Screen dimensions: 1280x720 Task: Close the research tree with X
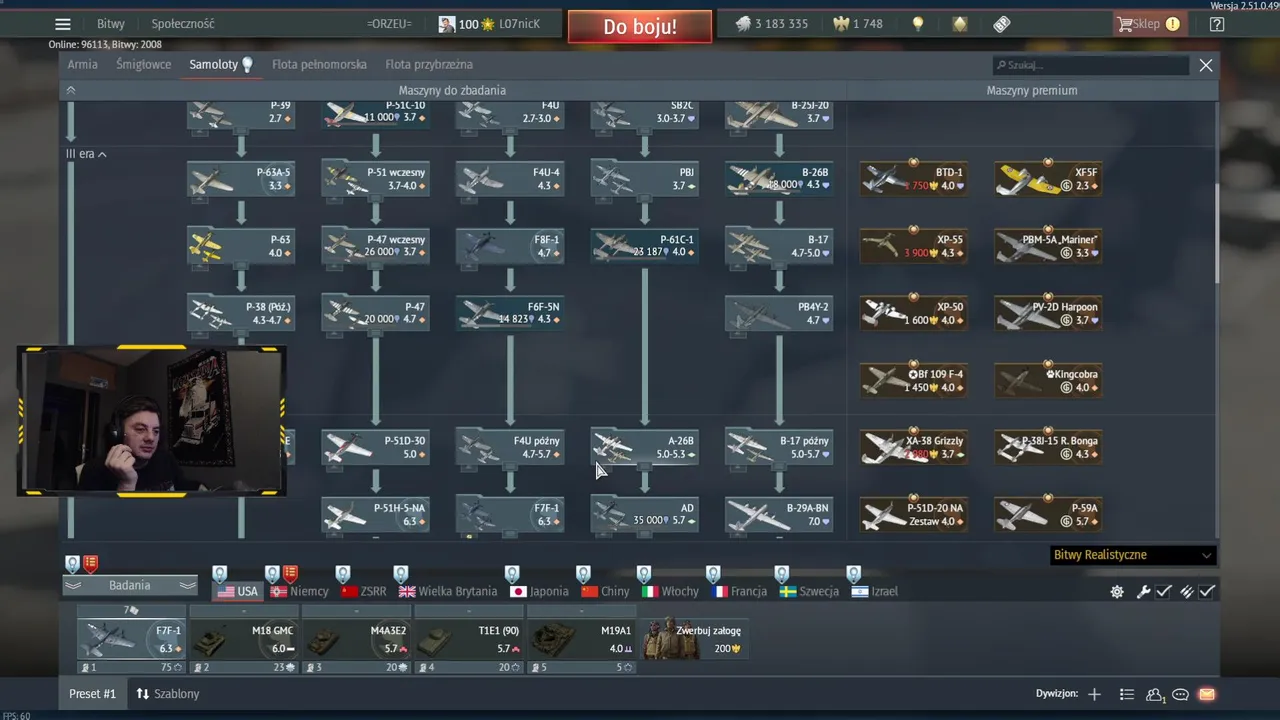point(1206,65)
